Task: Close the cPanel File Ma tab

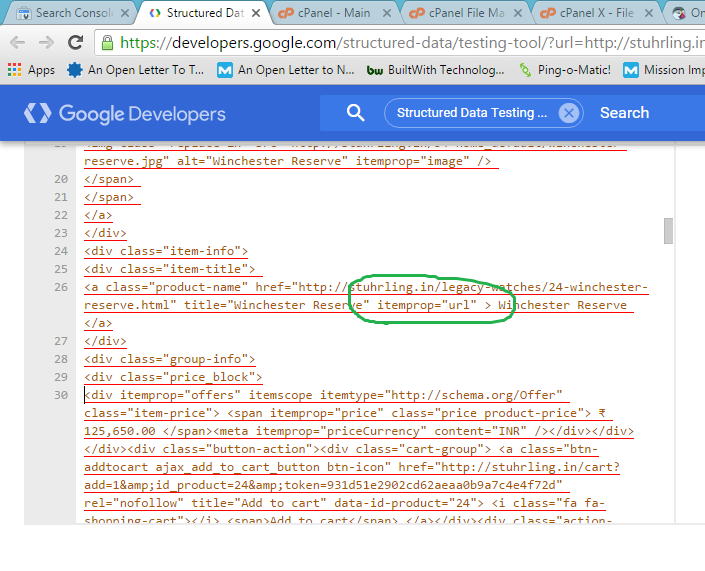Action: click(518, 13)
